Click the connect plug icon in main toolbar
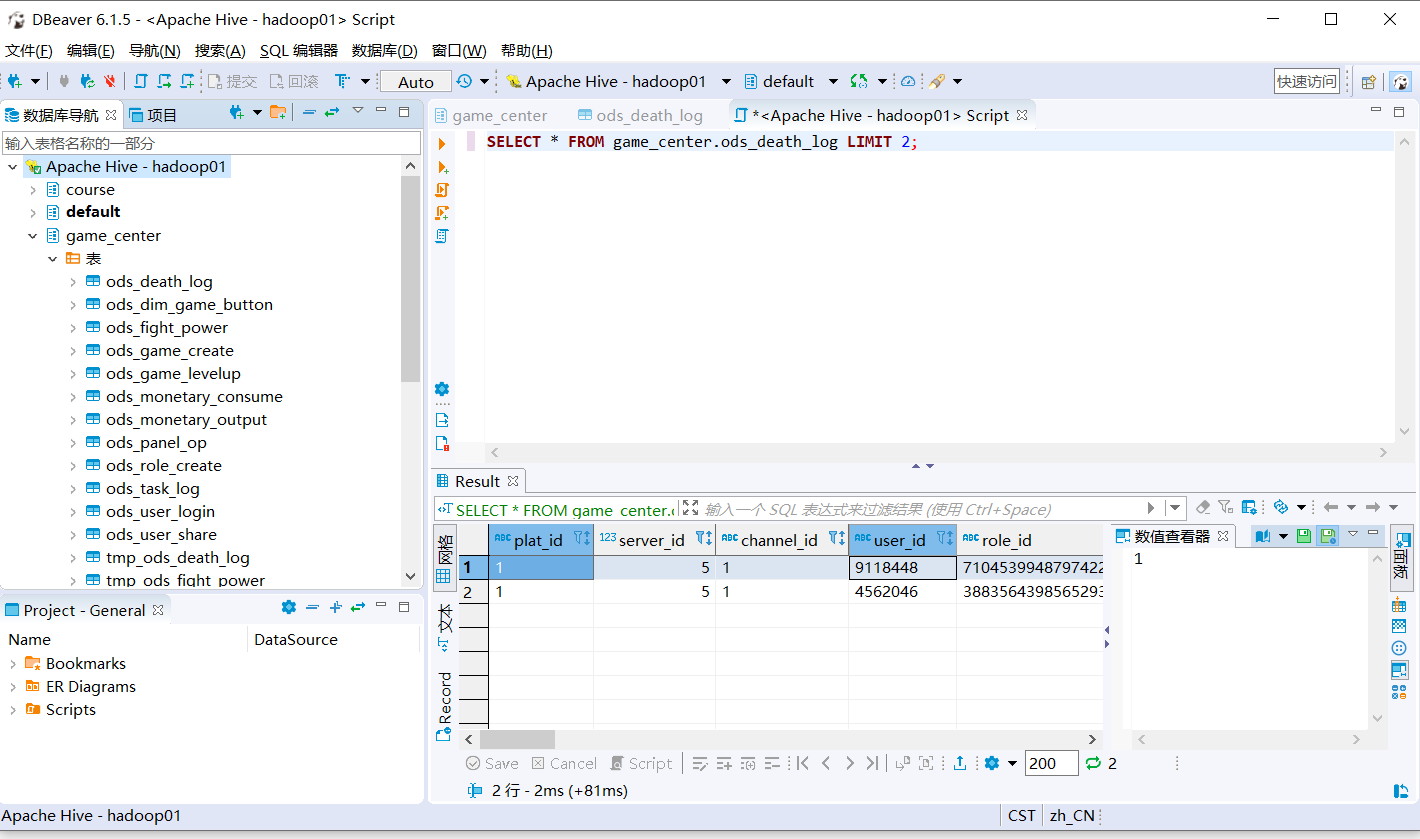This screenshot has height=839, width=1420. coord(65,81)
